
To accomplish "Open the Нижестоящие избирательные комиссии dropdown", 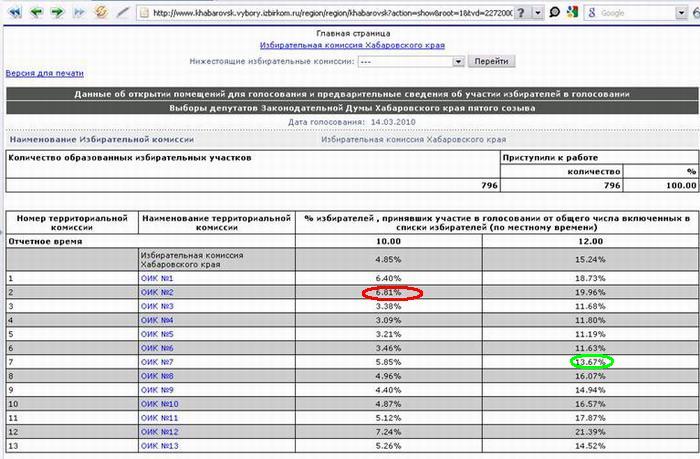I will click(x=458, y=61).
